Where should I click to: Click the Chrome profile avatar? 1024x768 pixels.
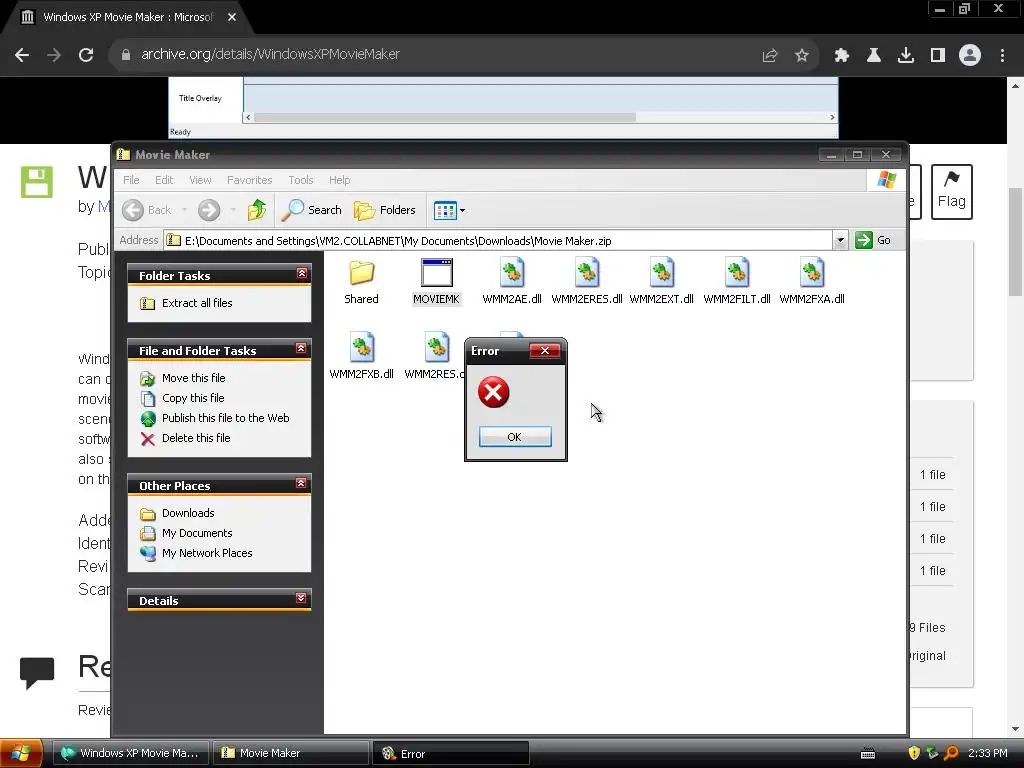970,55
